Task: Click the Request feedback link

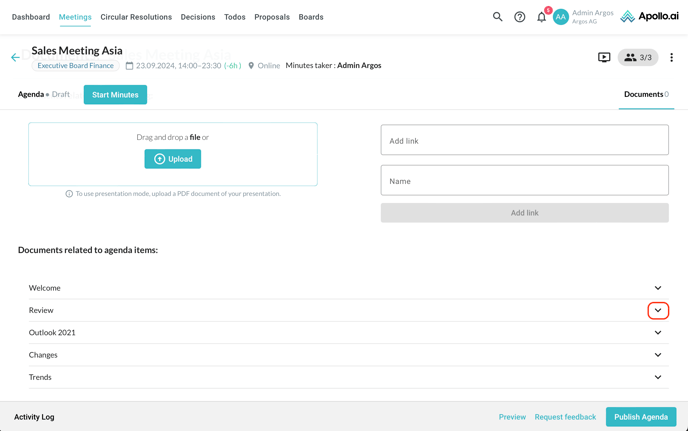Action: pyautogui.click(x=565, y=417)
